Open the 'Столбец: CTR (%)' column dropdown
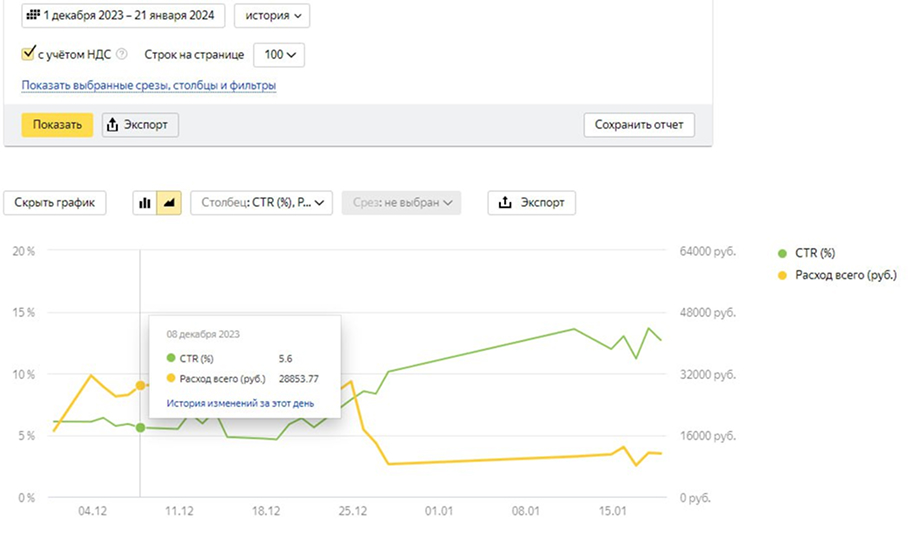The height and width of the screenshot is (556, 908). (260, 202)
